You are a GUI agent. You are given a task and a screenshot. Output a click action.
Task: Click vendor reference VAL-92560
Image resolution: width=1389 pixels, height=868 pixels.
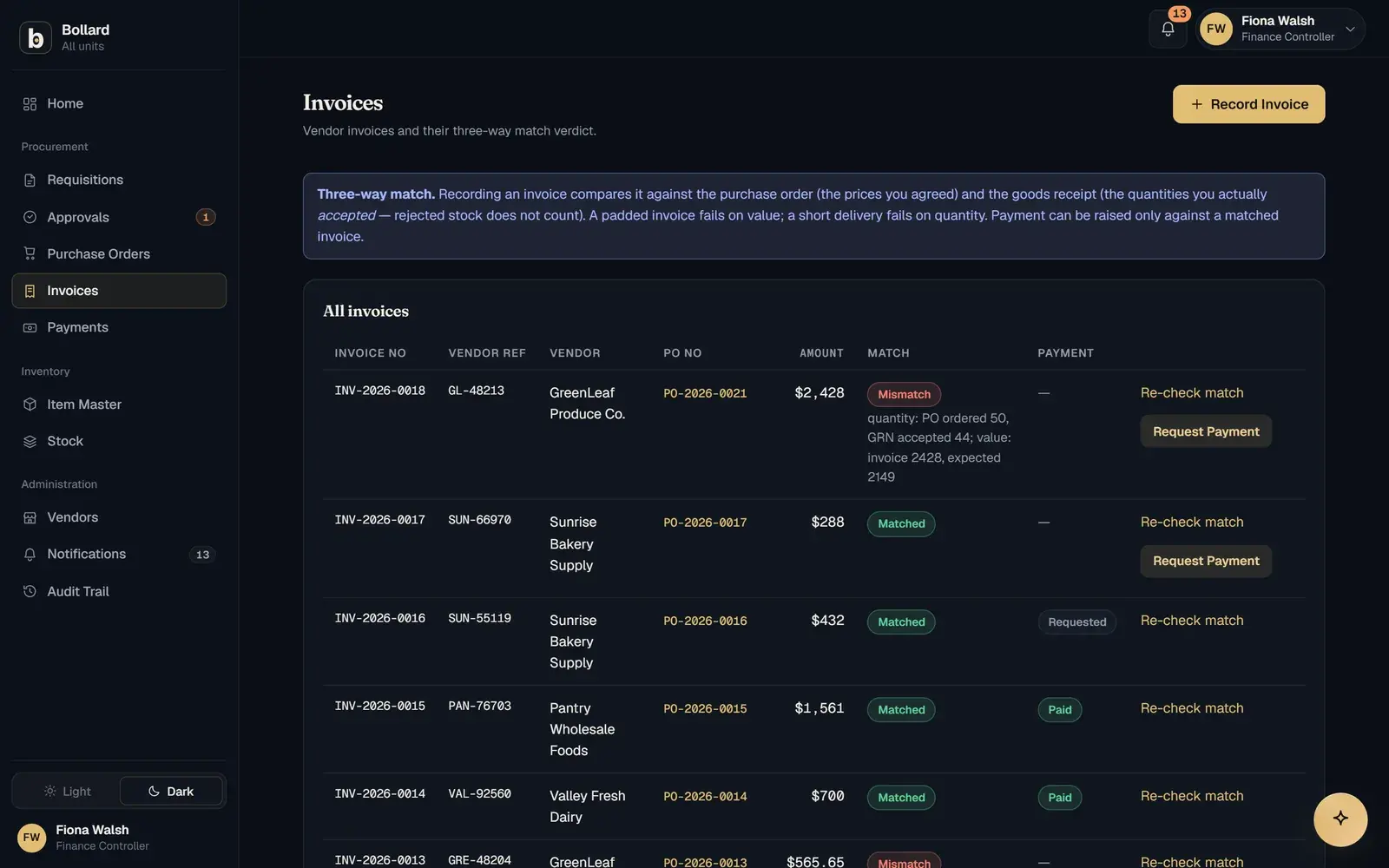coord(479,793)
